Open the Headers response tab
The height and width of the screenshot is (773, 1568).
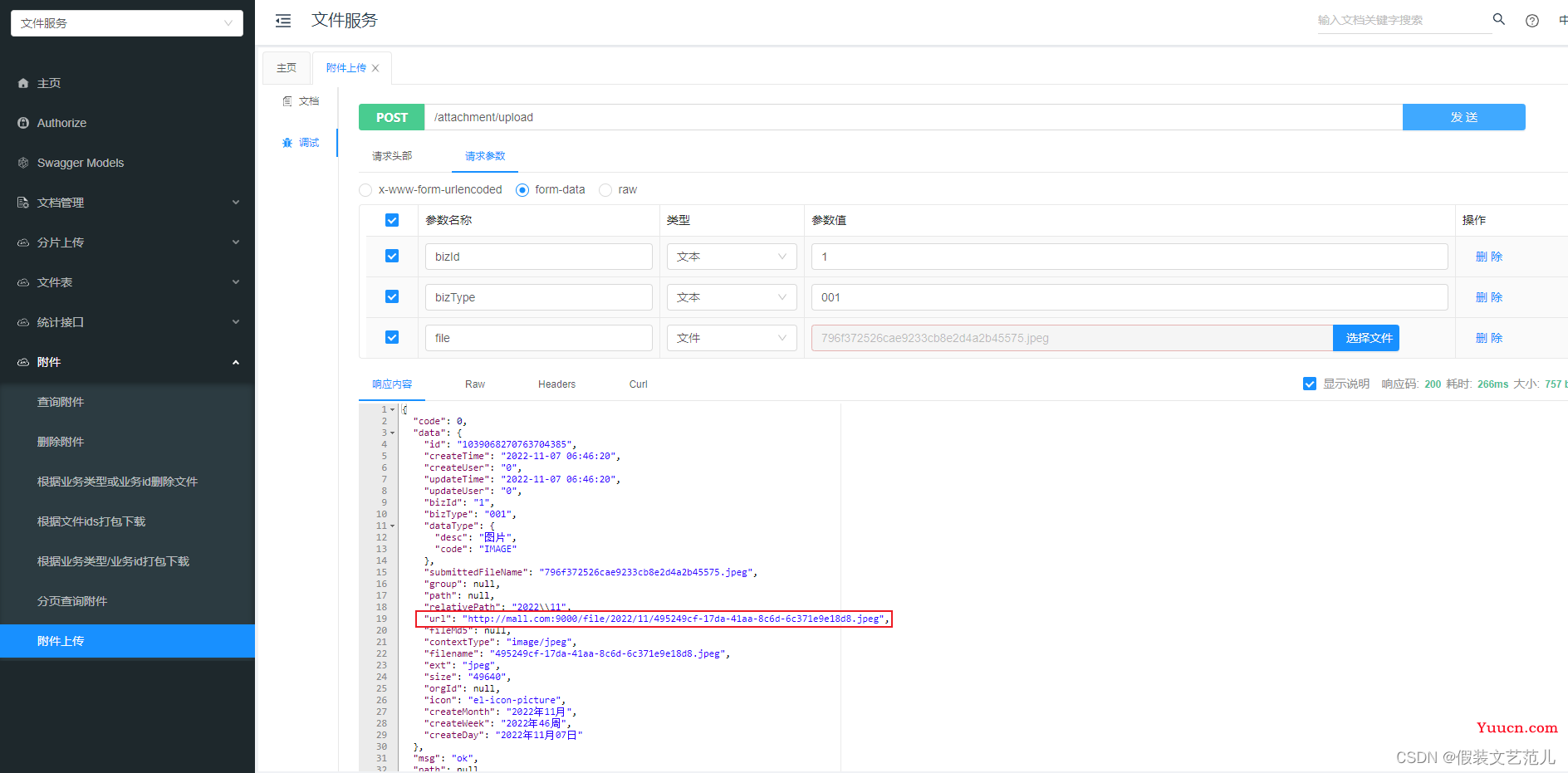(x=556, y=384)
